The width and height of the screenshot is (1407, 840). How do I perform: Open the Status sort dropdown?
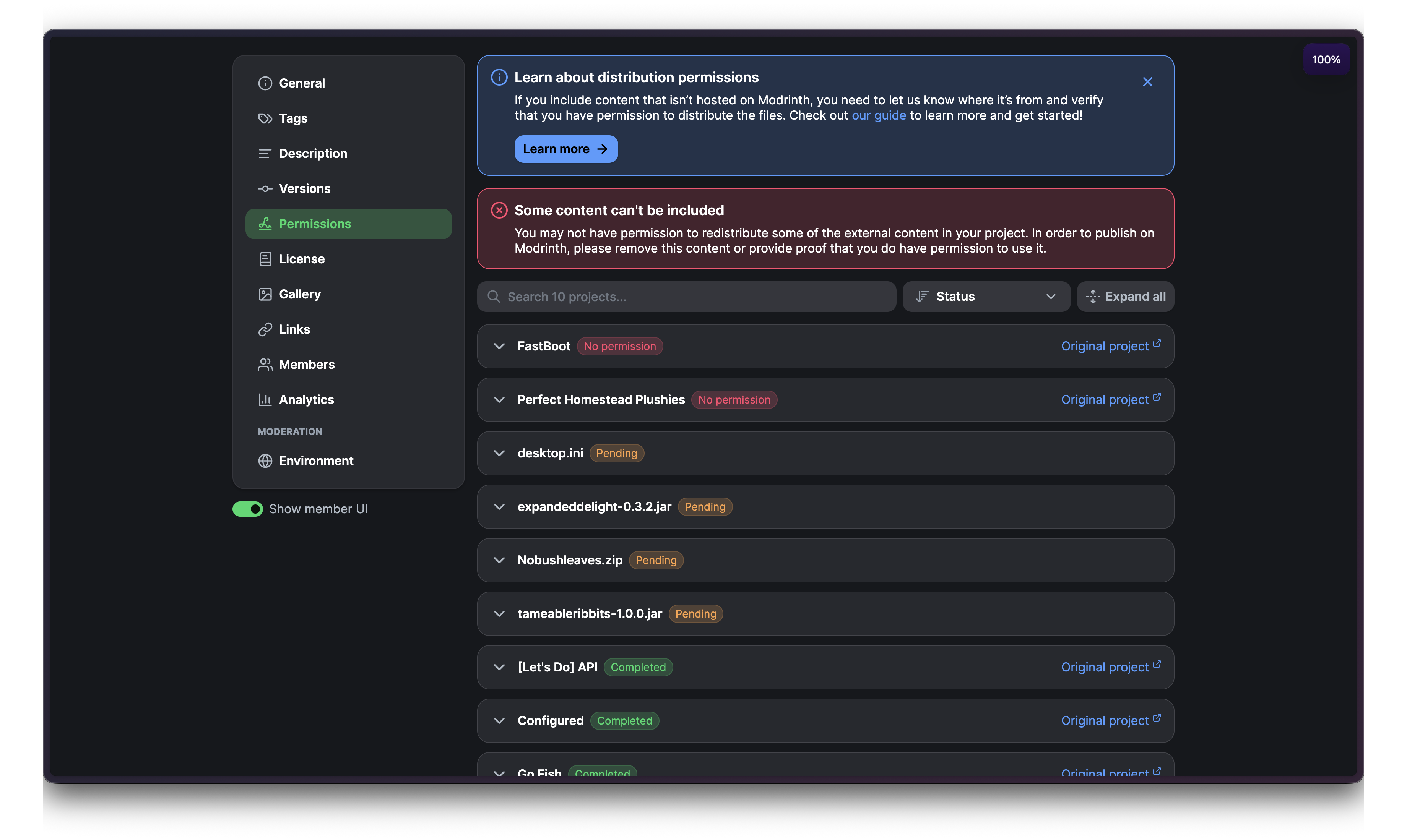986,297
